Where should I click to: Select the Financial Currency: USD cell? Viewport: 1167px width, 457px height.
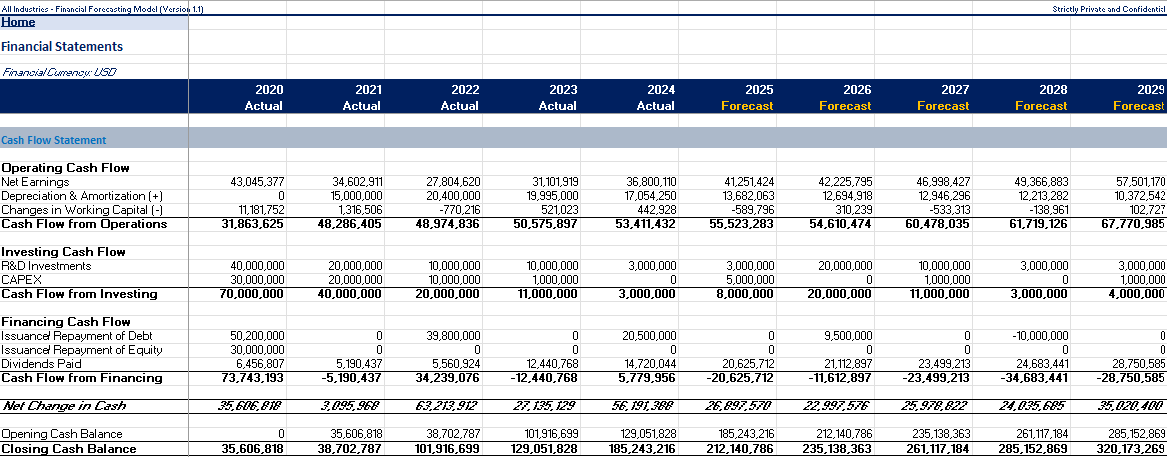[x=59, y=72]
